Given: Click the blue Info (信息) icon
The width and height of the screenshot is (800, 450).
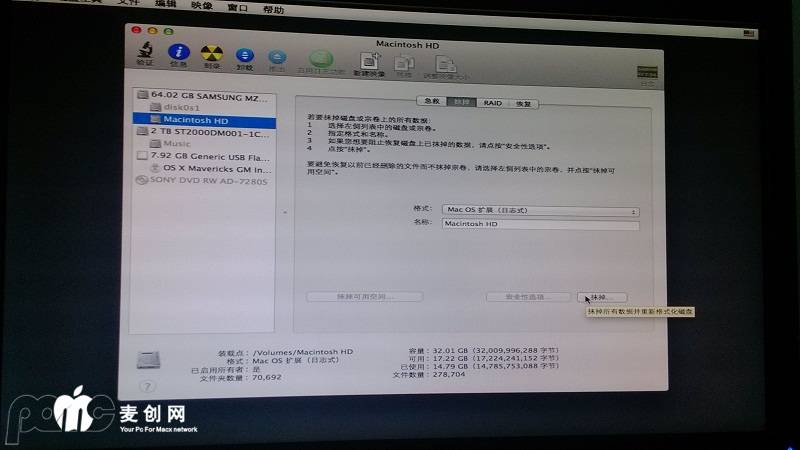Looking at the screenshot, I should (179, 54).
